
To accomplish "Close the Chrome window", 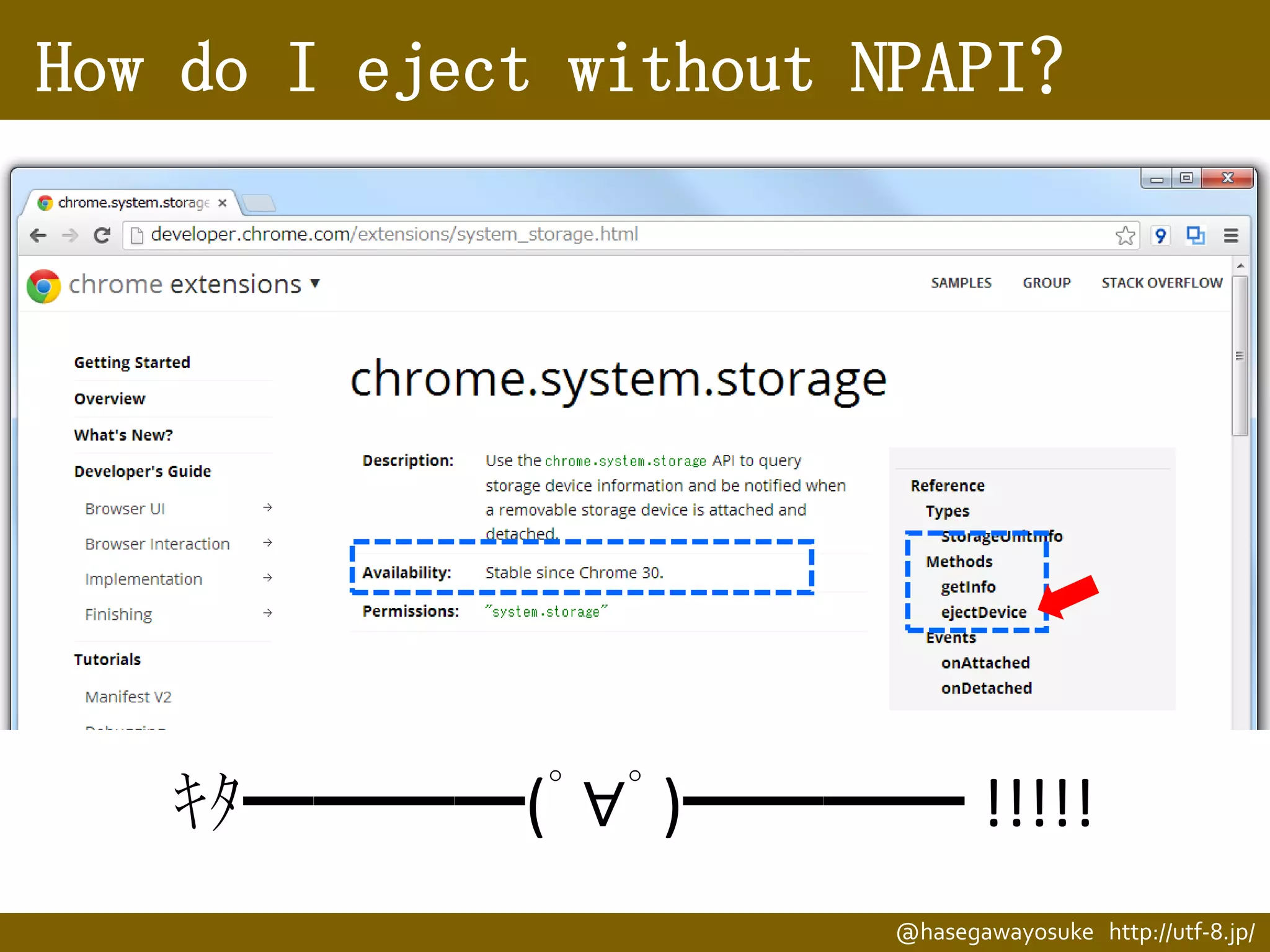I will point(1227,178).
